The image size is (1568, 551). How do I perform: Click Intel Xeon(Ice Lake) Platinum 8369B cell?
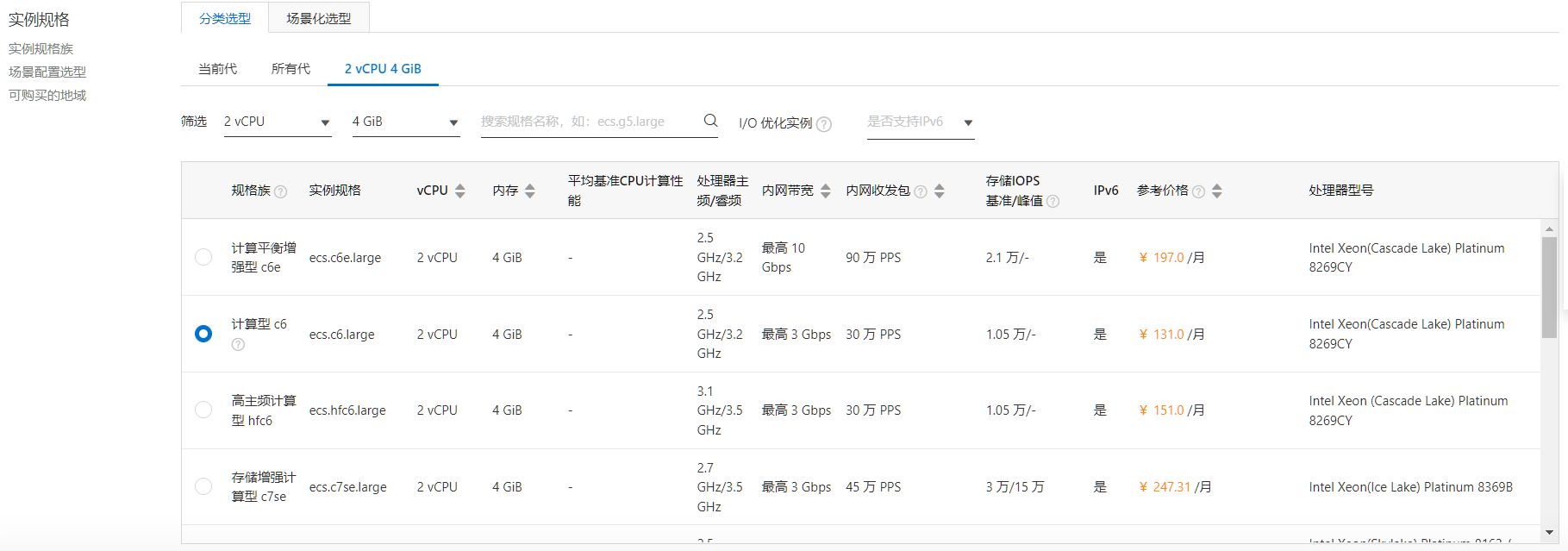(x=1410, y=487)
